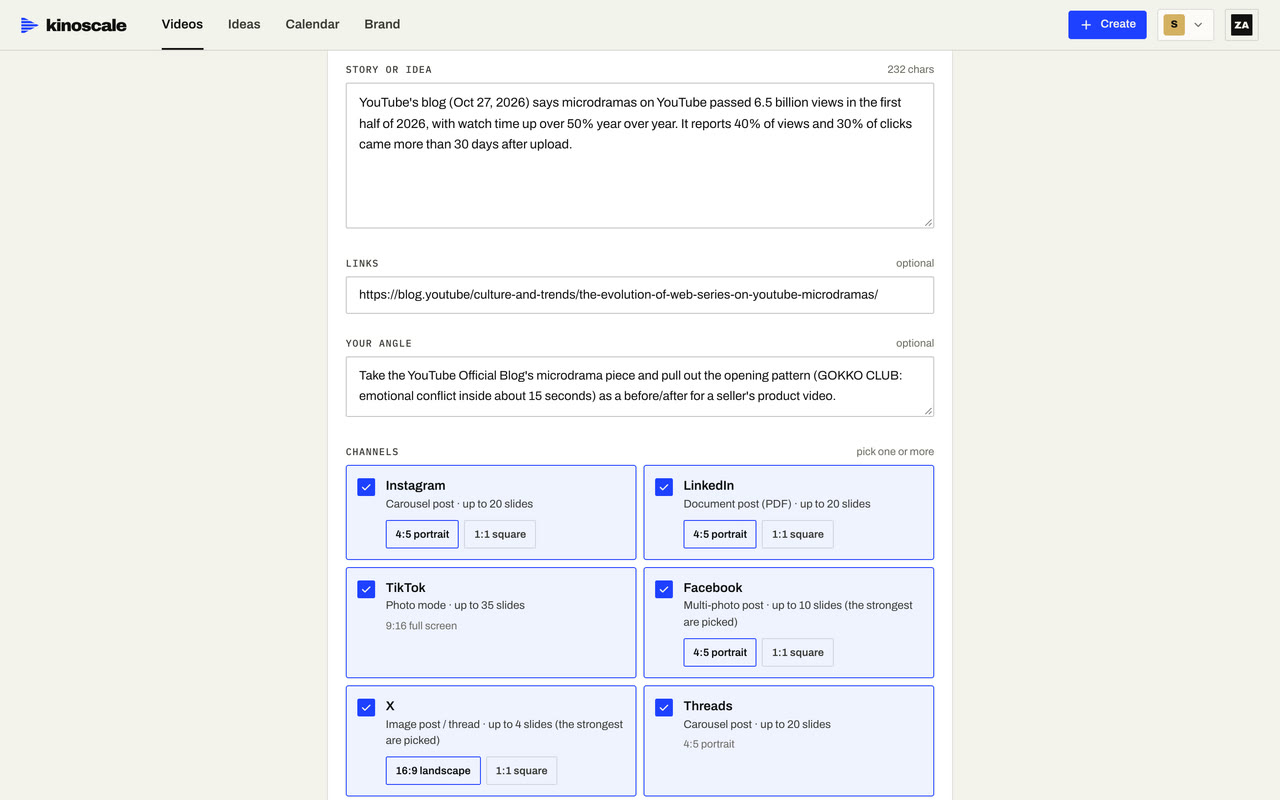
Task: Click the "9:16 full screen" TikTok label
Action: tap(421, 626)
